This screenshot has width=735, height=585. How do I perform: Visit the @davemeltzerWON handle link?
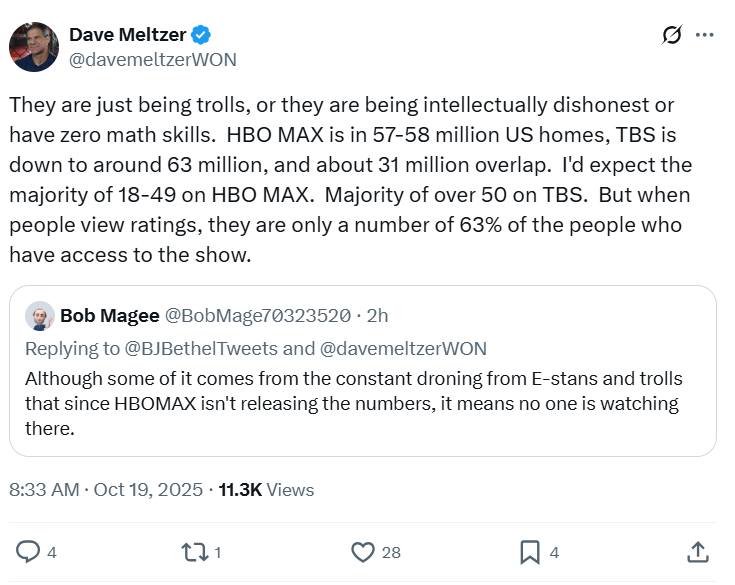coord(152,59)
